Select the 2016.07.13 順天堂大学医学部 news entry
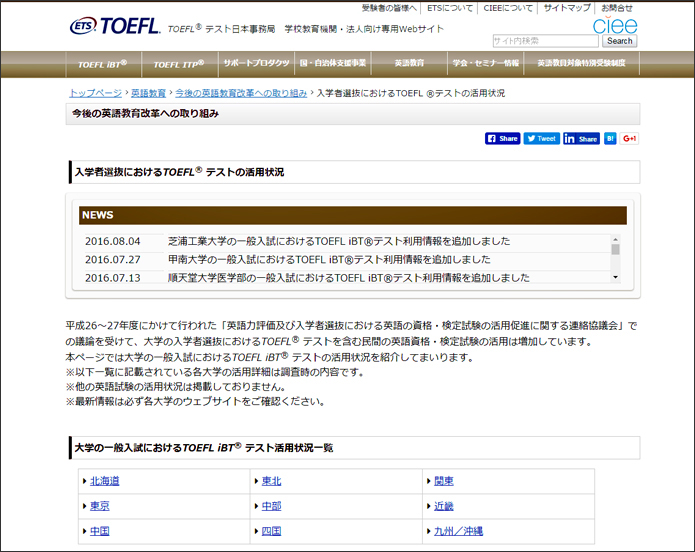The height and width of the screenshot is (552, 695). click(x=348, y=278)
